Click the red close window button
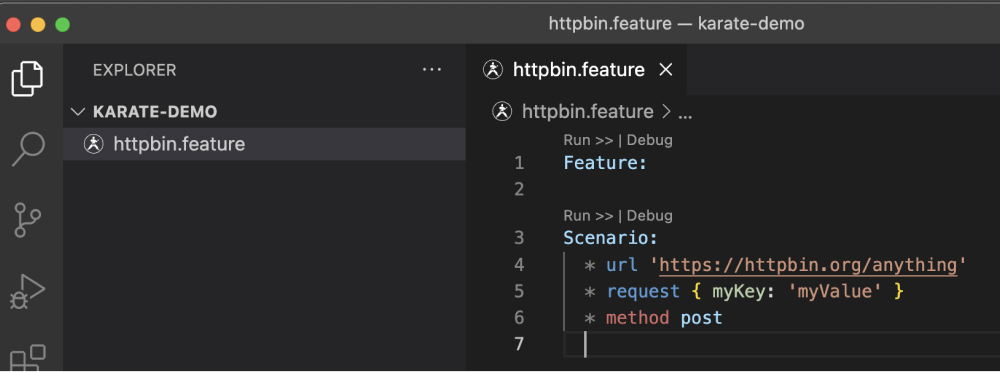Screen dimensions: 1000x372 pos(13,25)
